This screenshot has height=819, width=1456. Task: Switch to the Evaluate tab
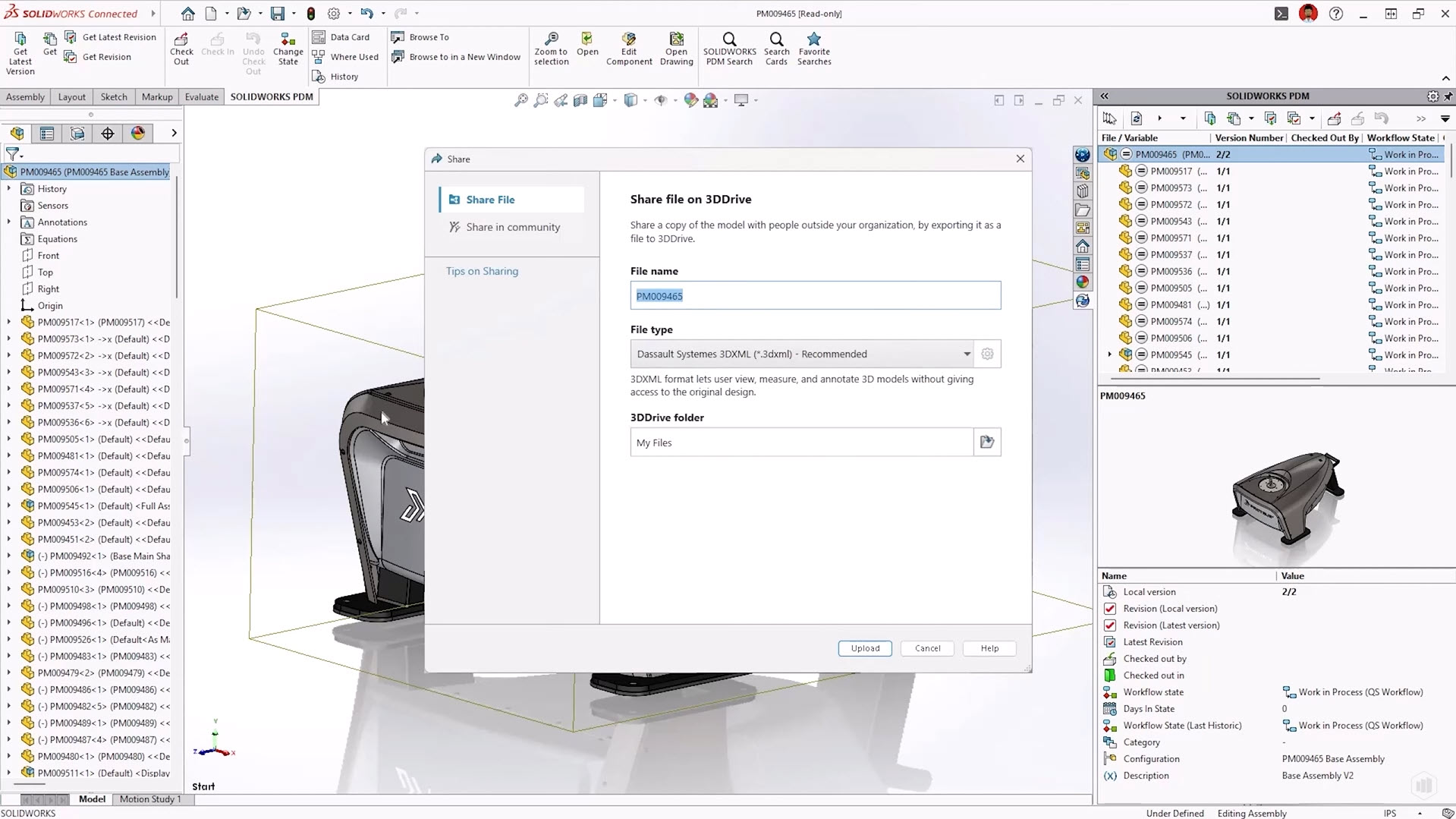coord(201,97)
